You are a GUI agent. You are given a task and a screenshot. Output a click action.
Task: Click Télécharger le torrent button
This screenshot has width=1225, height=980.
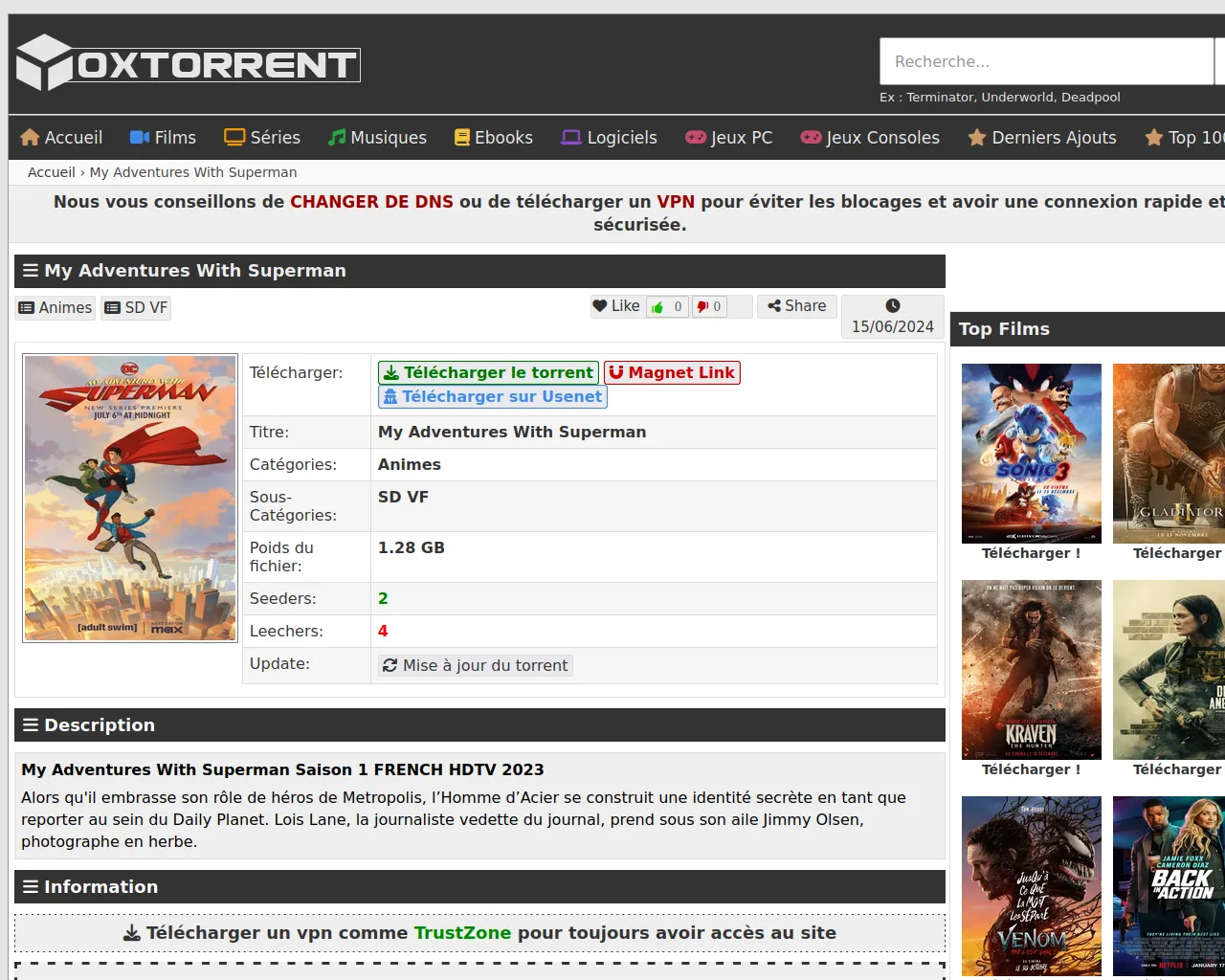(x=488, y=372)
